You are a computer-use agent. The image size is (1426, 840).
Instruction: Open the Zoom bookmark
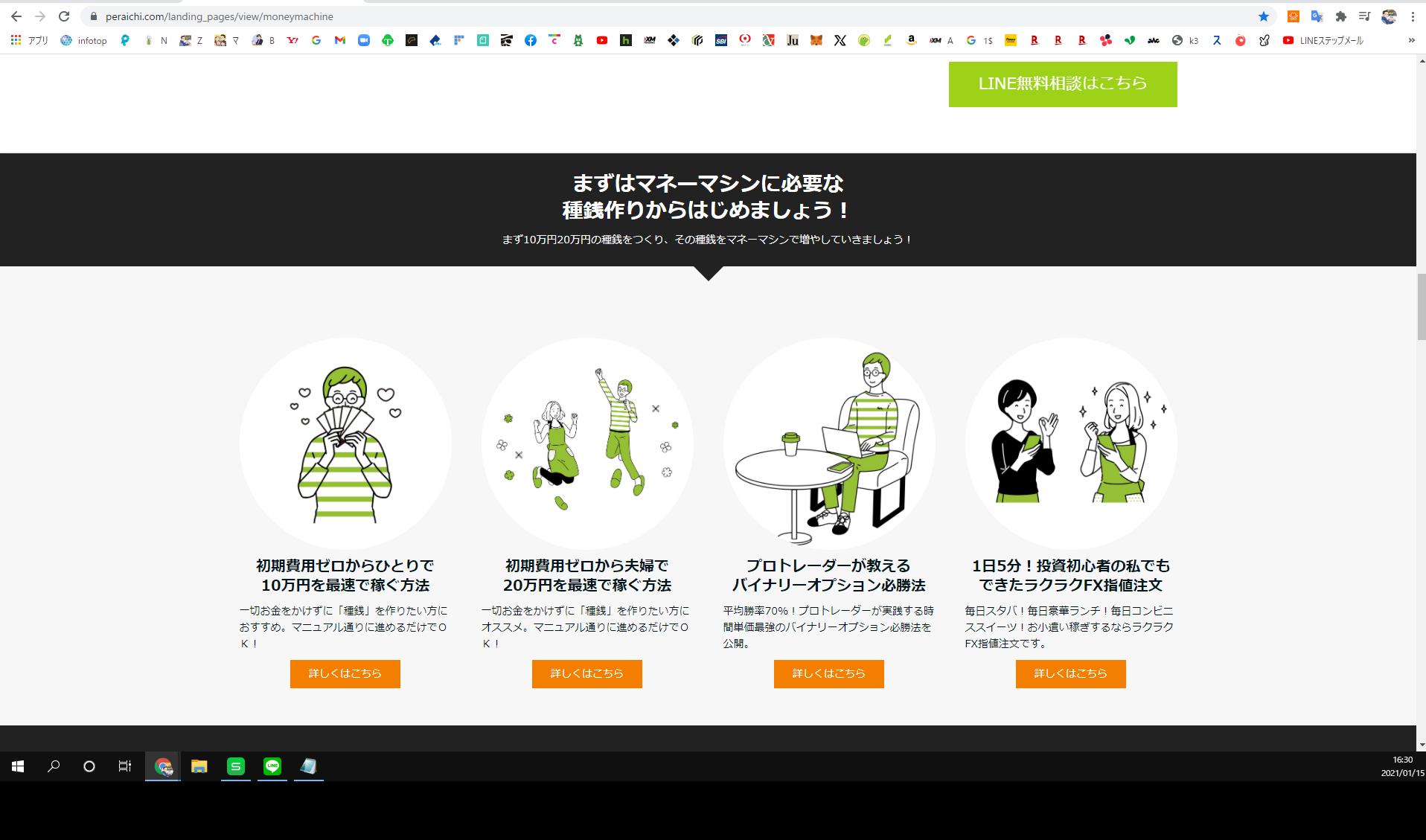[364, 40]
